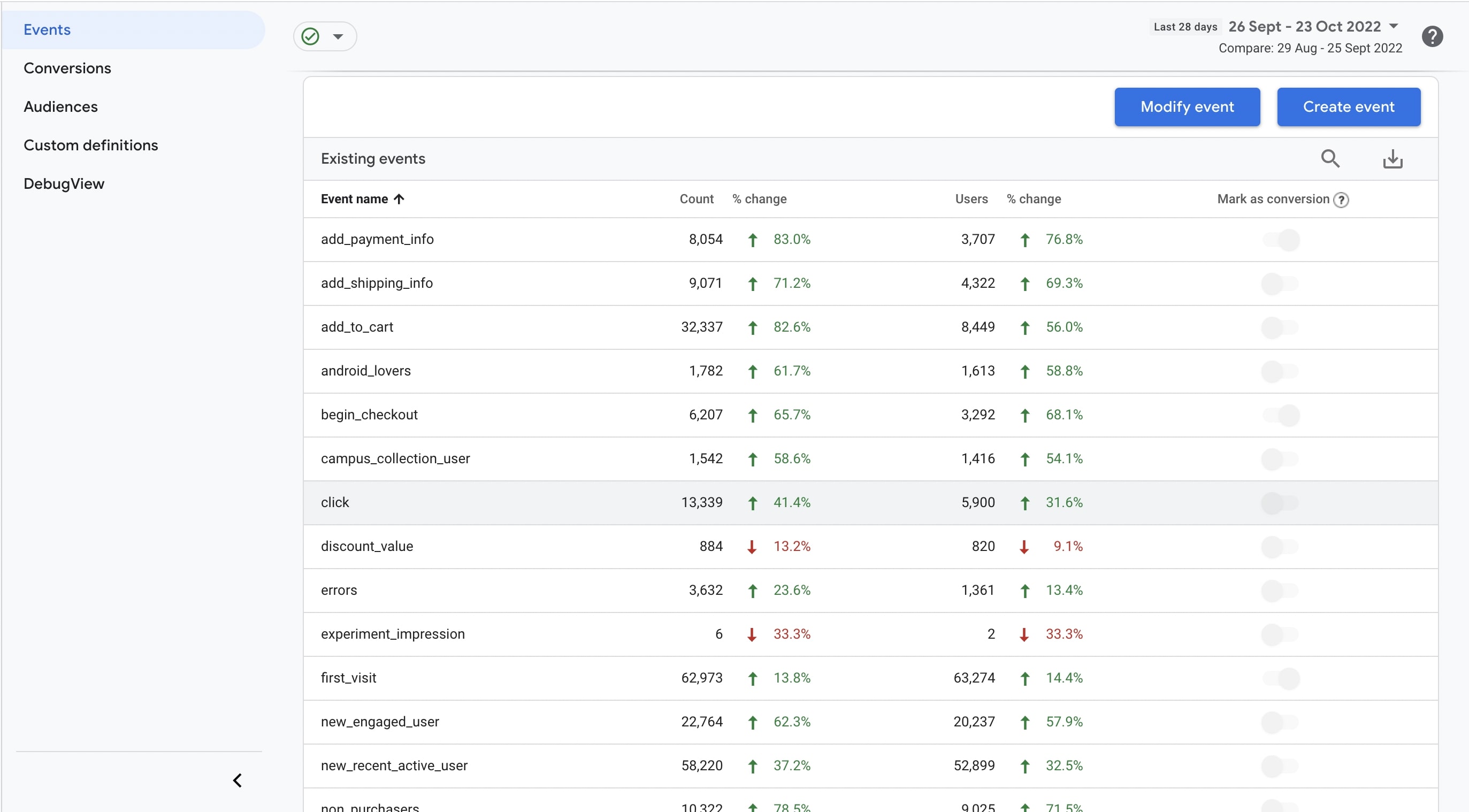Open the help question mark icon
Viewport: 1469px width, 812px height.
tap(1432, 36)
